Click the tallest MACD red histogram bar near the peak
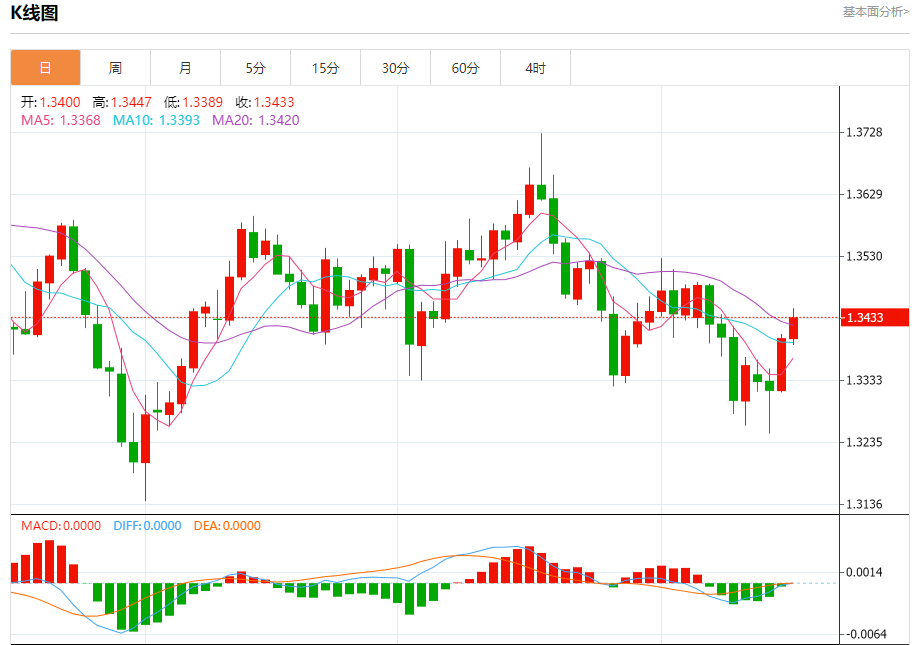 [50, 561]
